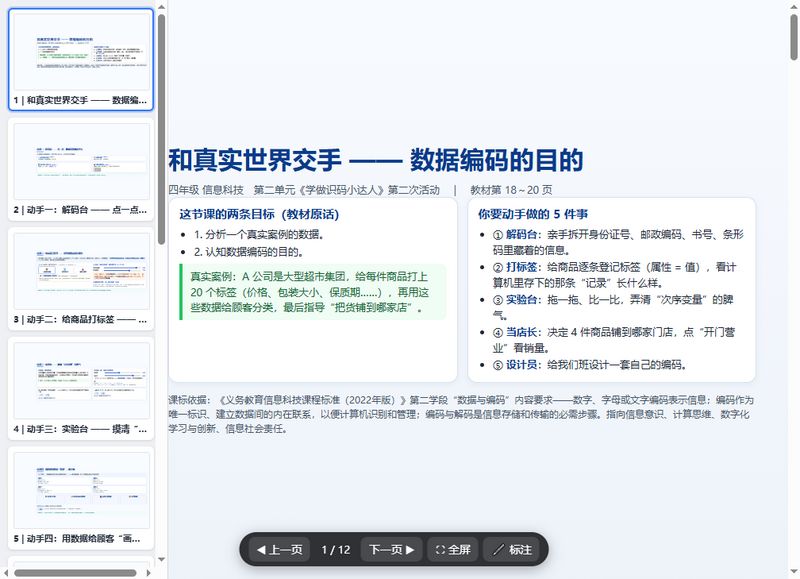Open slide 2 thumbnail 动手一：解码台

click(x=81, y=169)
